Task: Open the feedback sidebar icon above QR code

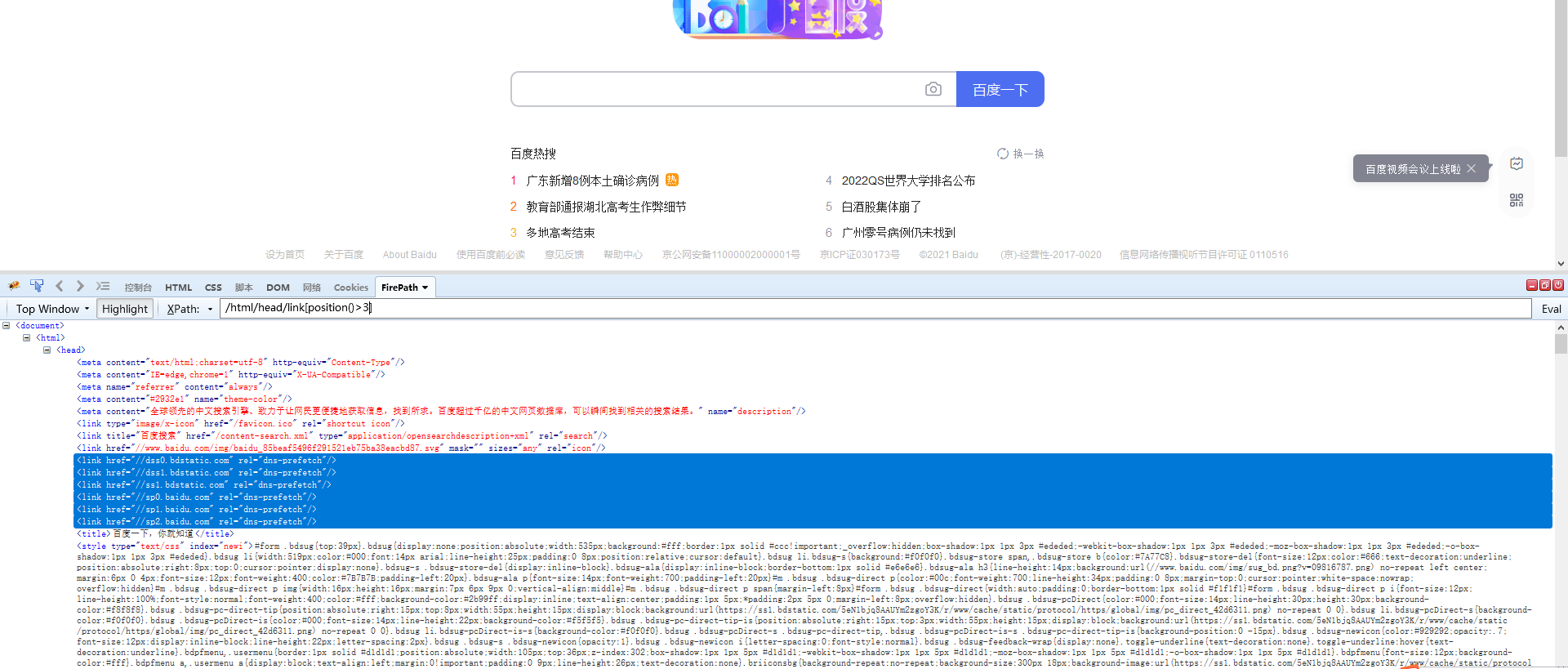Action: click(1517, 163)
